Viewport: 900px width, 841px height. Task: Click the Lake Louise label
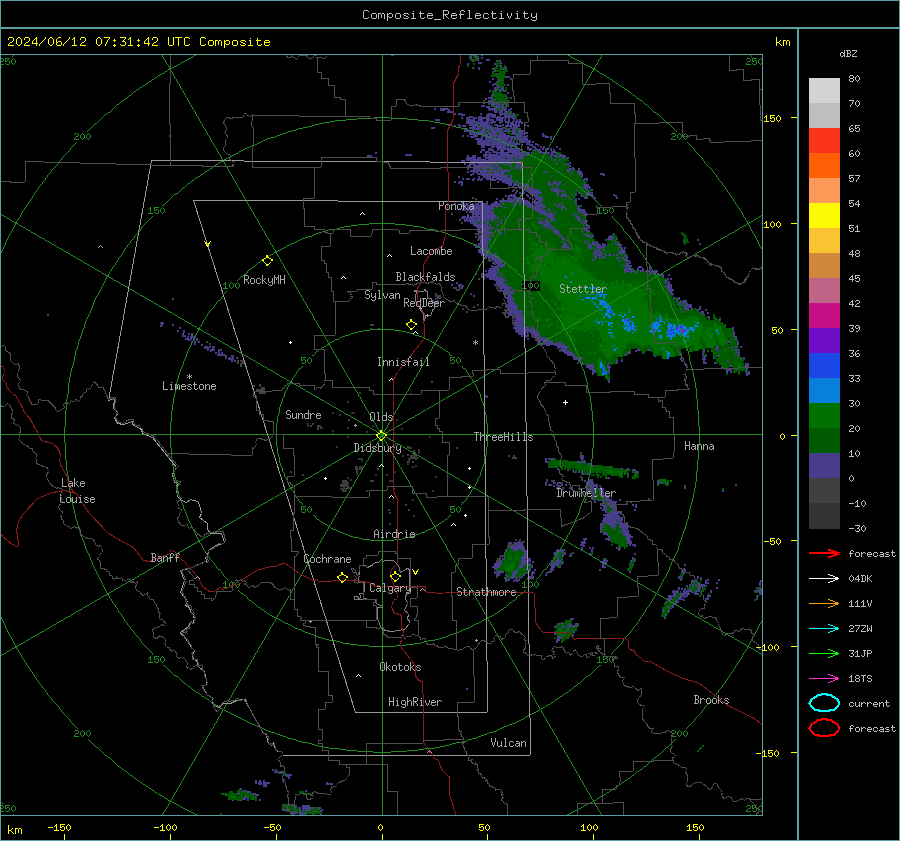point(77,491)
